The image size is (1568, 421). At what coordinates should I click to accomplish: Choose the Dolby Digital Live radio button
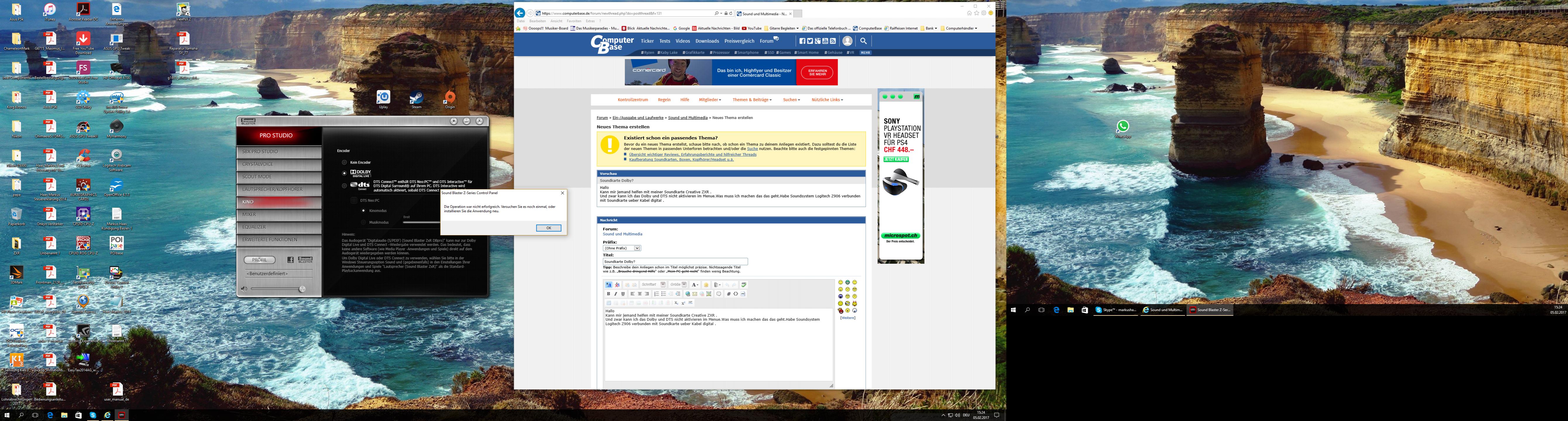point(344,173)
